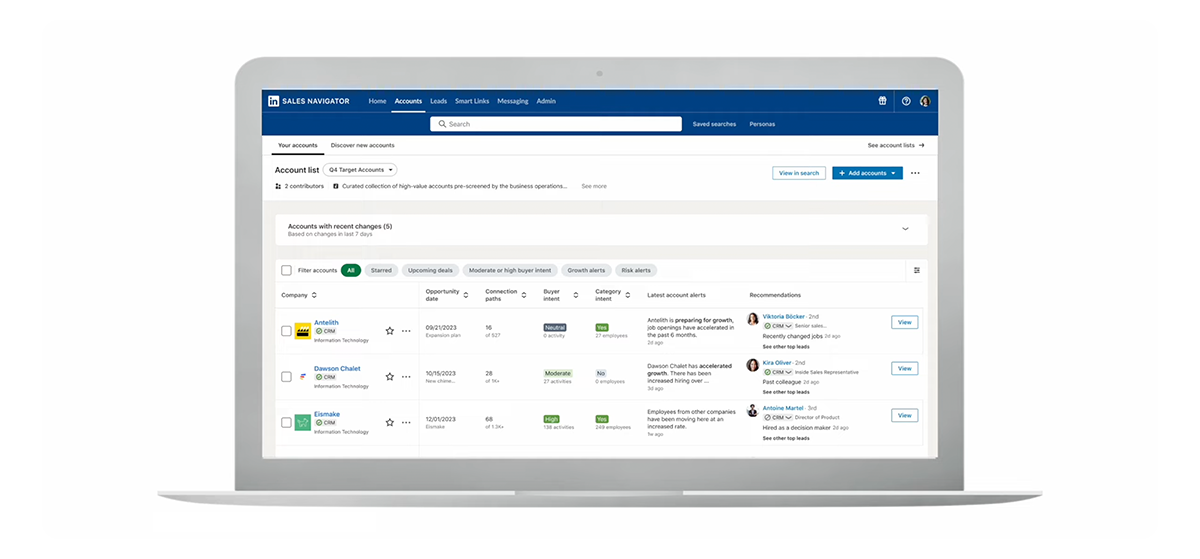Toggle the Growth alerts filter chip
The image size is (1200, 559).
click(586, 270)
